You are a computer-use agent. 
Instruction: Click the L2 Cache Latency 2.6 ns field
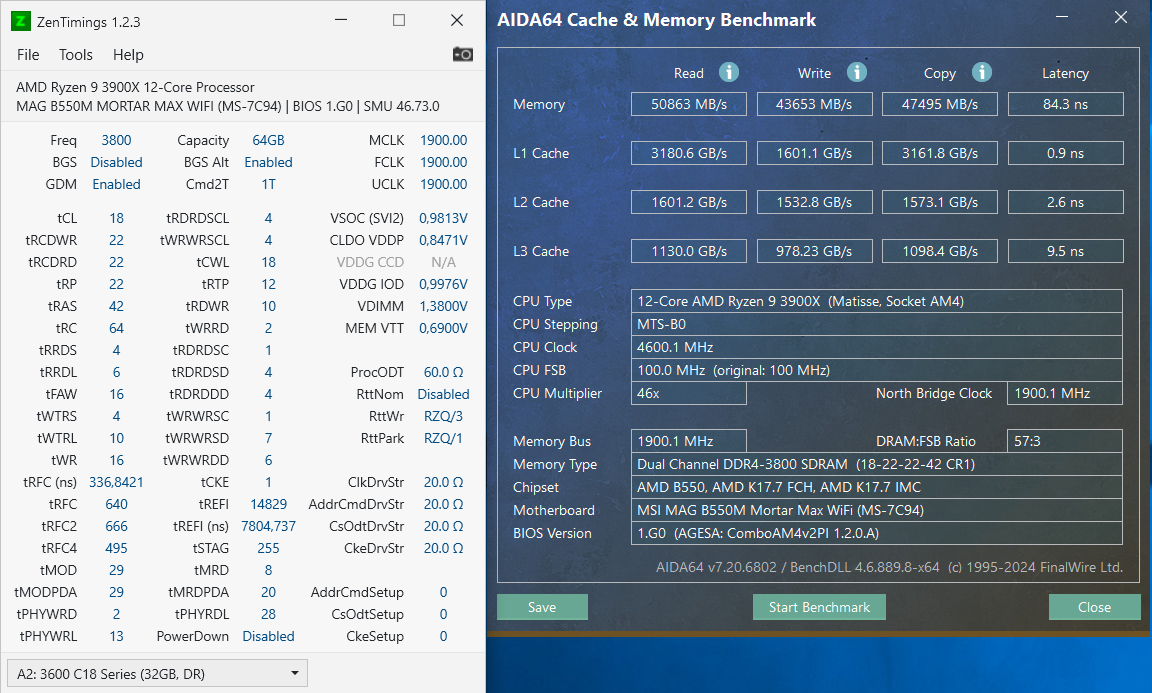[1065, 202]
